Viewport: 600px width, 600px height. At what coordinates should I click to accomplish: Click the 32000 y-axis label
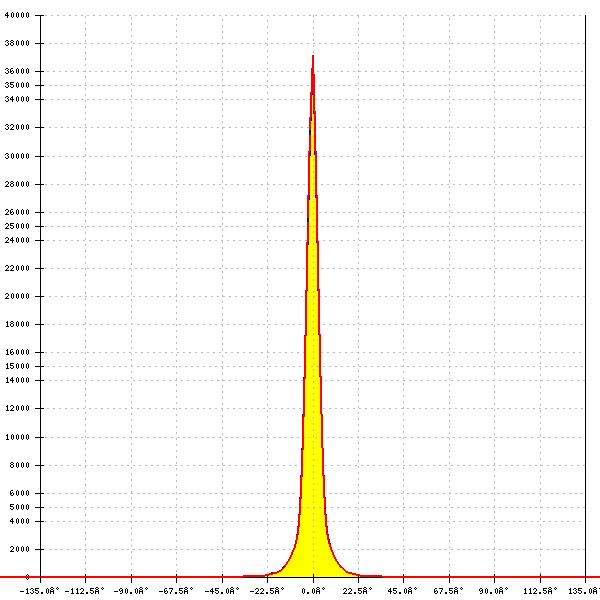(x=17, y=127)
